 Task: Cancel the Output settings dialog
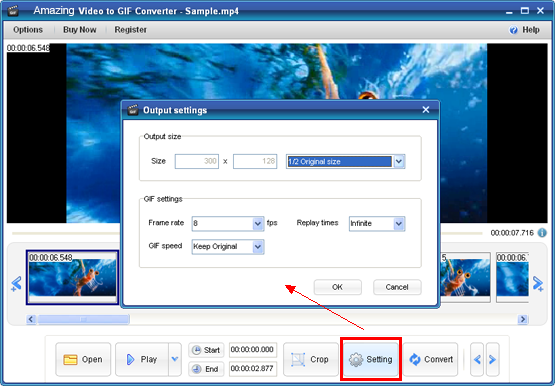click(397, 287)
